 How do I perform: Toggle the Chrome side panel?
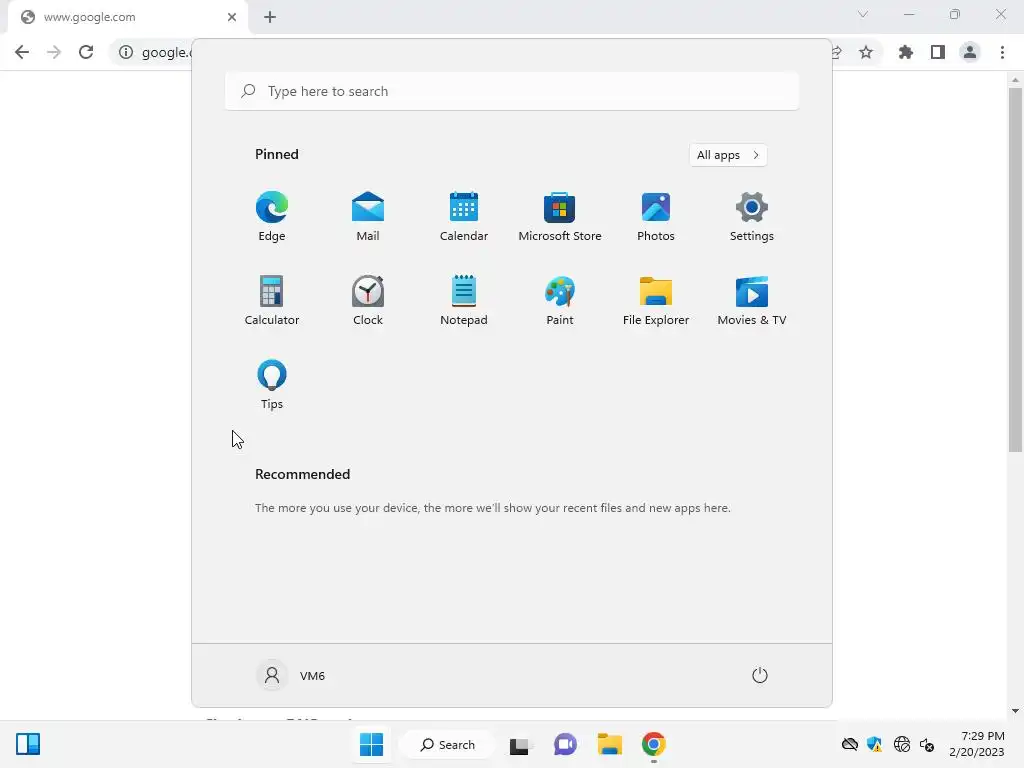pyautogui.click(x=938, y=52)
